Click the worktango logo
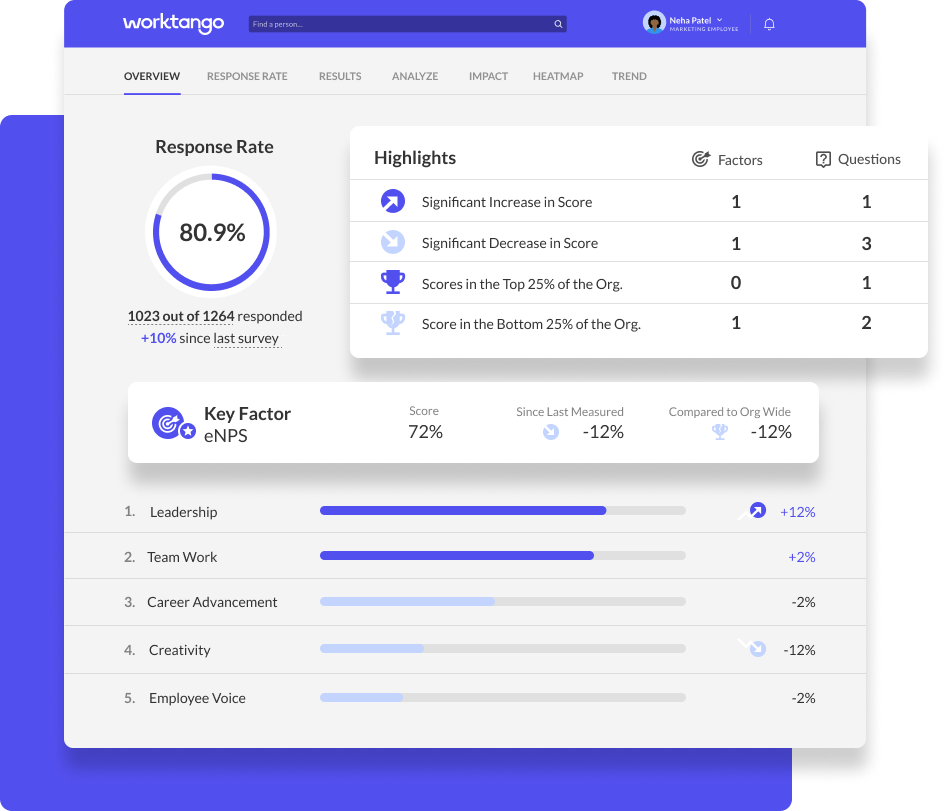Viewport: 949px width, 811px height. click(173, 23)
